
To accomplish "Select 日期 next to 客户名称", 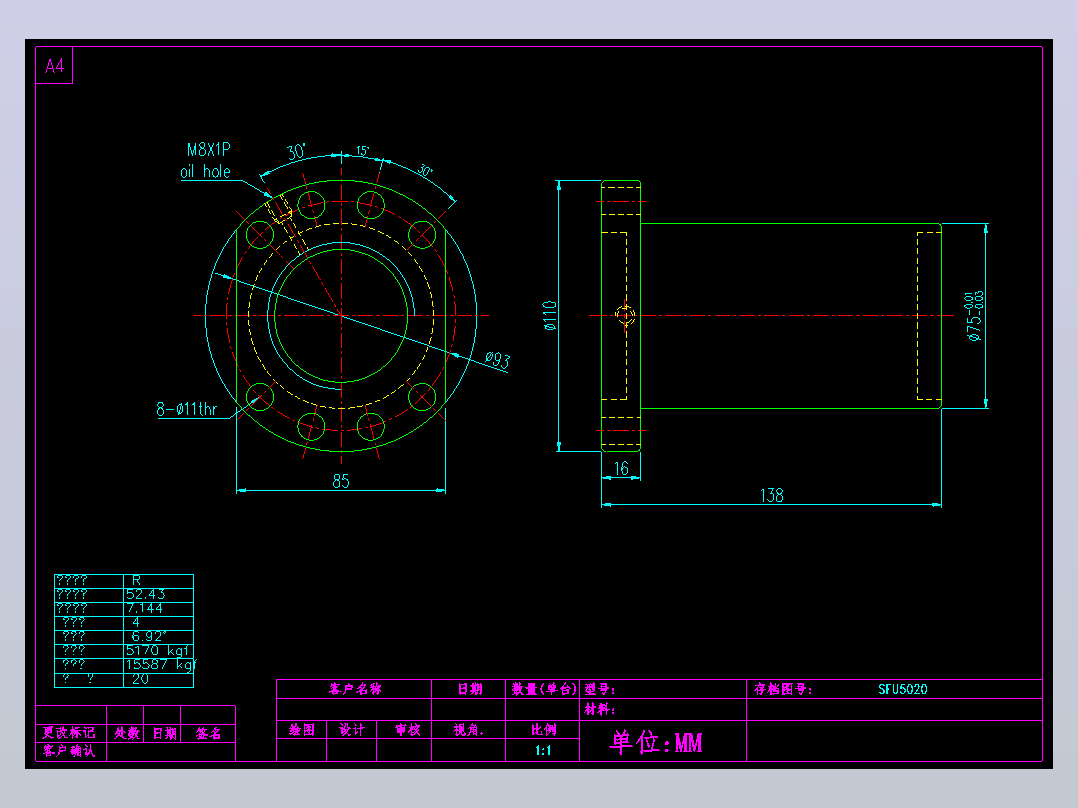I will click(470, 689).
